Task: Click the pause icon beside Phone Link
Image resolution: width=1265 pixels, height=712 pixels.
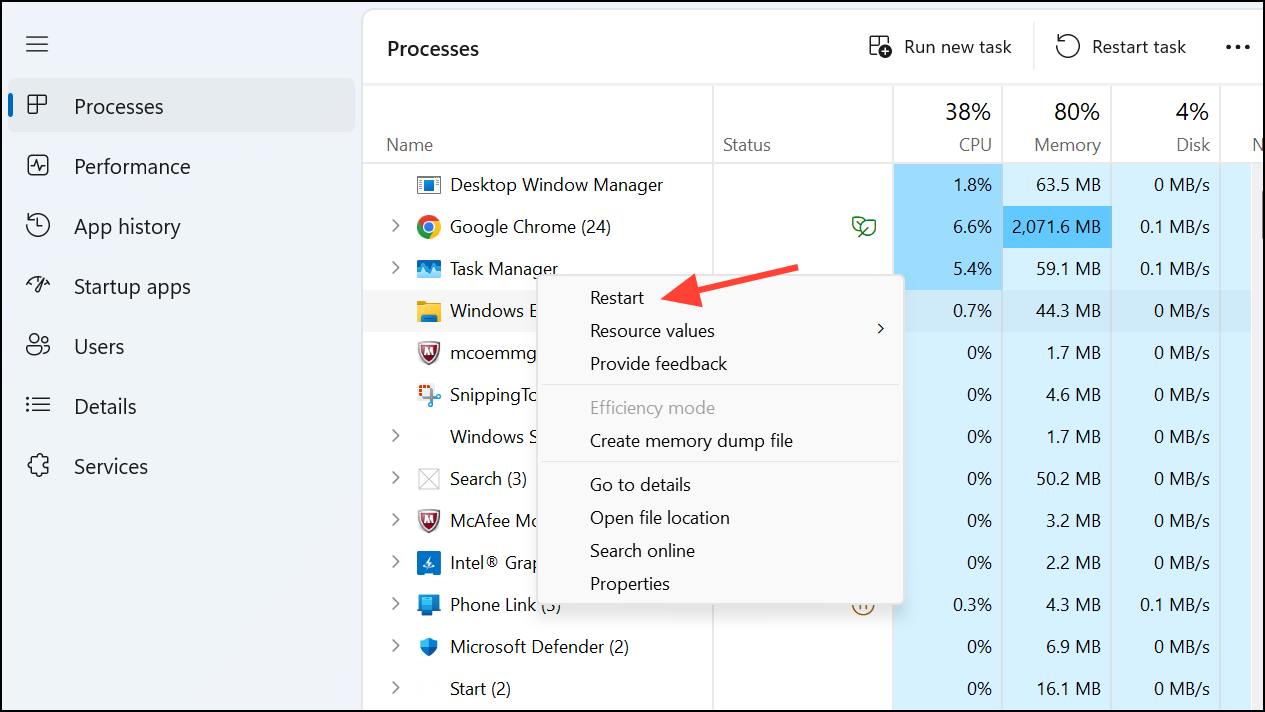Action: click(863, 604)
